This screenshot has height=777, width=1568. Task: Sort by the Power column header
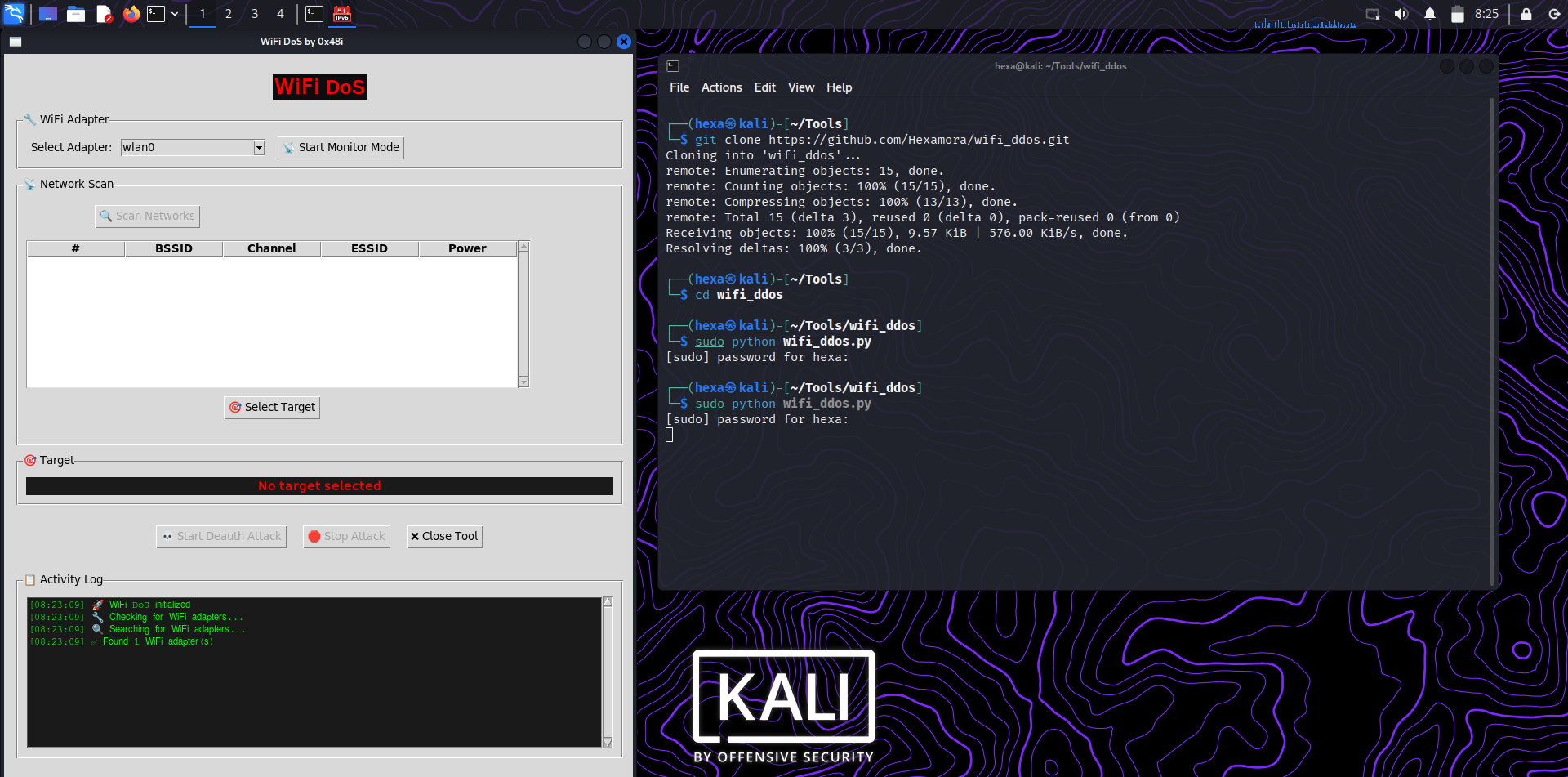(468, 248)
